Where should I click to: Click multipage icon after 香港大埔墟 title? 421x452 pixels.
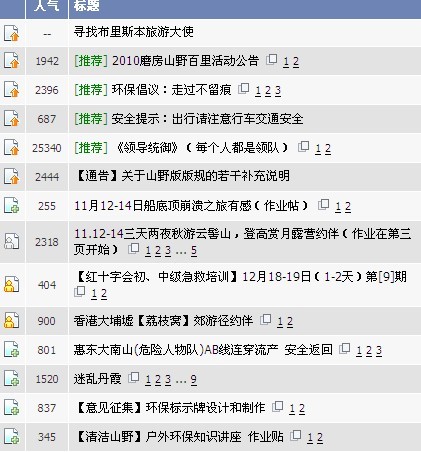pos(265,320)
